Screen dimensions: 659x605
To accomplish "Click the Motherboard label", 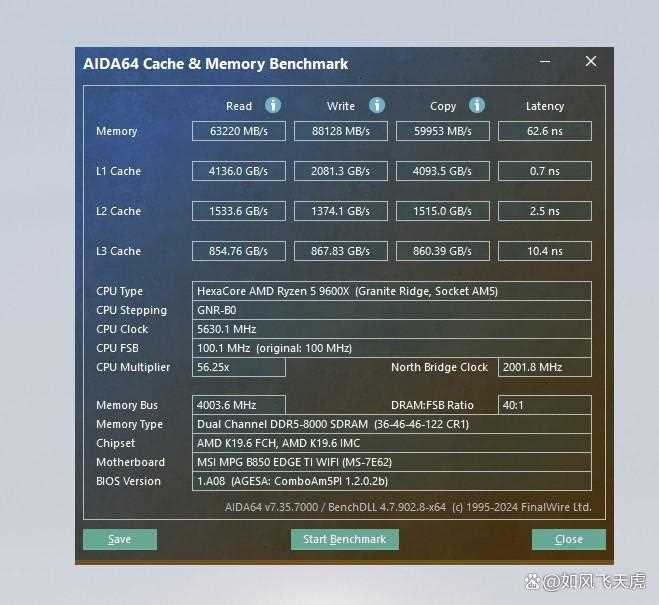I will (x=130, y=462).
